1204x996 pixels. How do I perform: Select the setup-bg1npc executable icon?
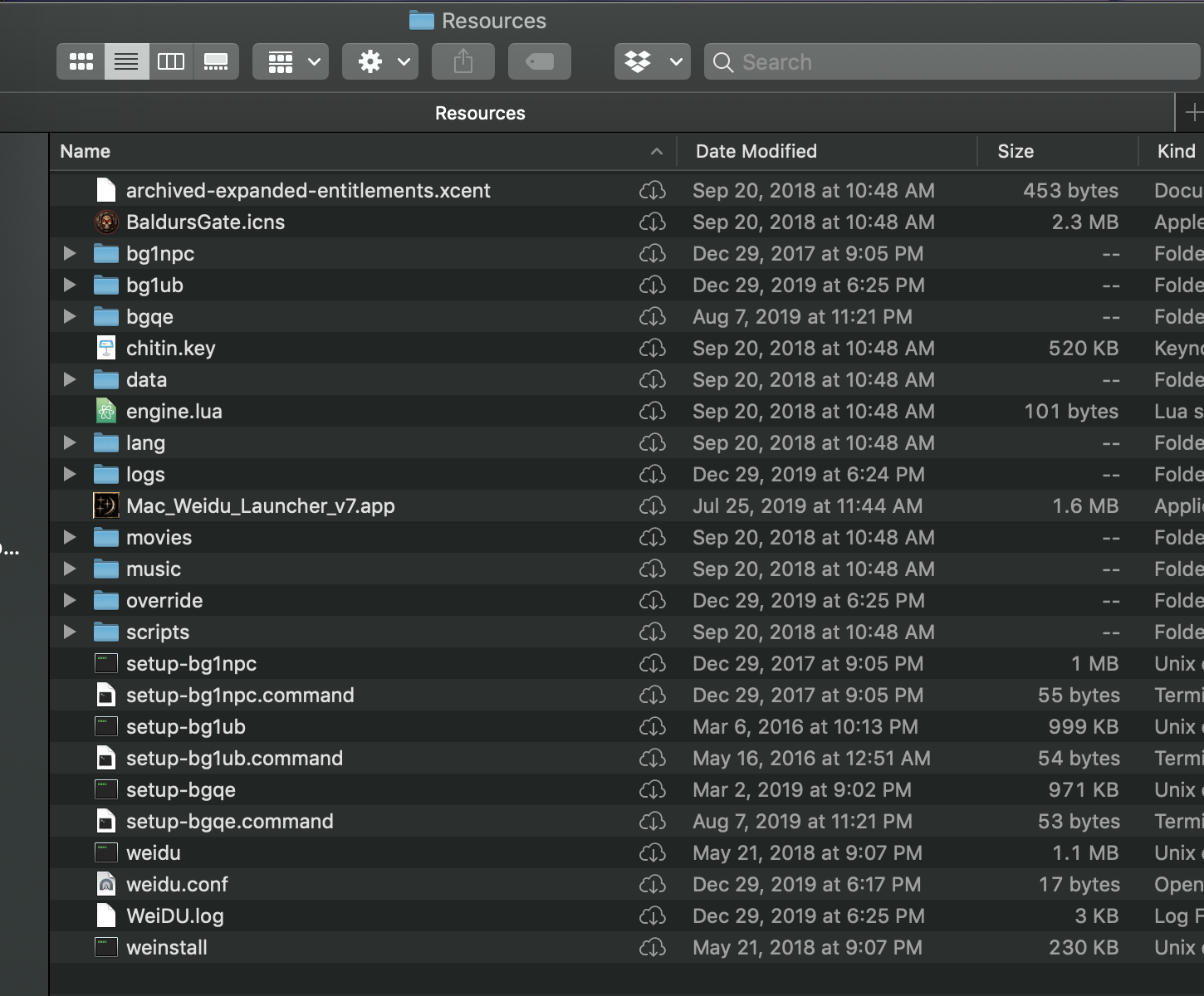[x=106, y=663]
